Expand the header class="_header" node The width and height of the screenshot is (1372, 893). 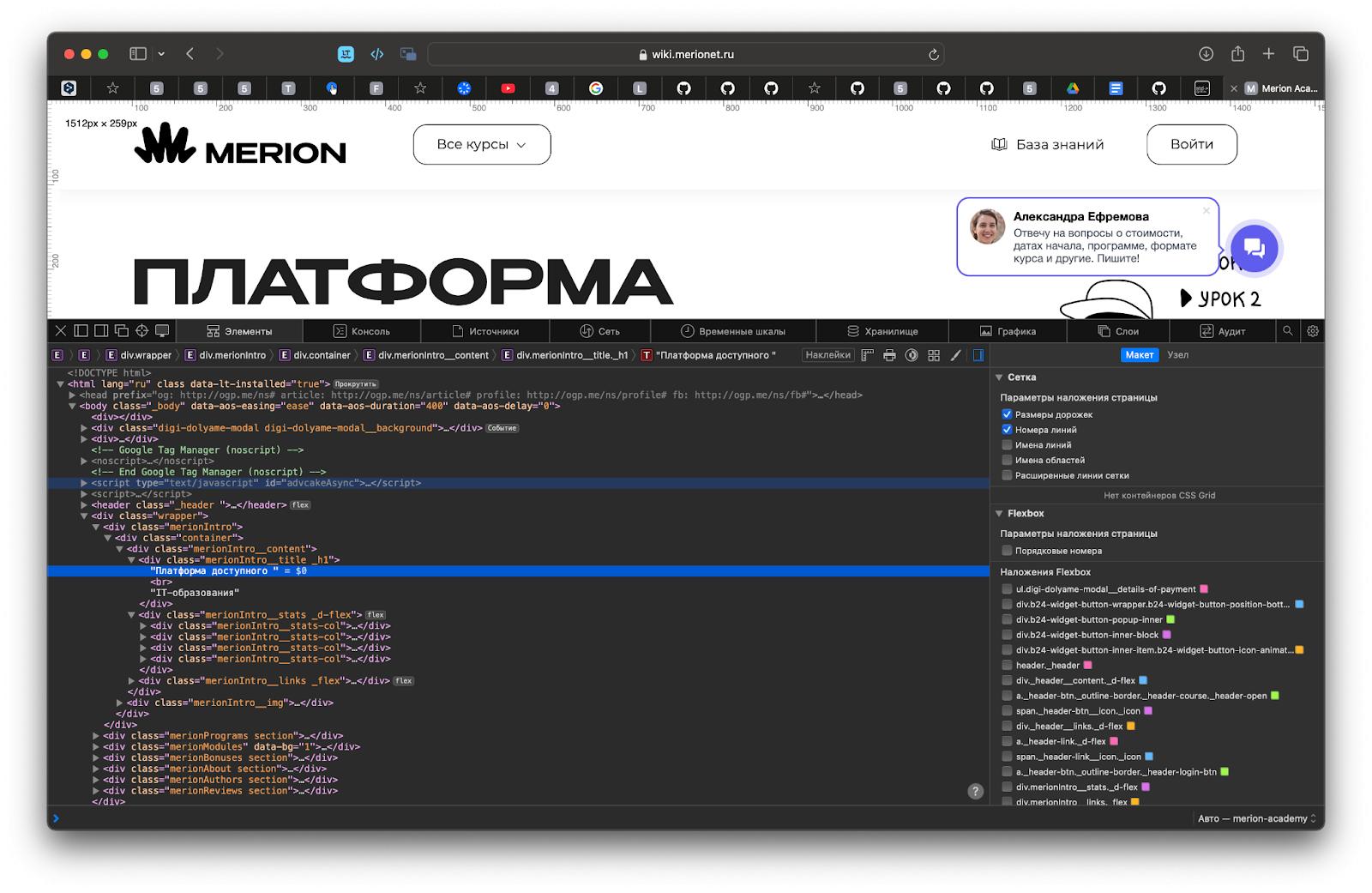pyautogui.click(x=84, y=505)
